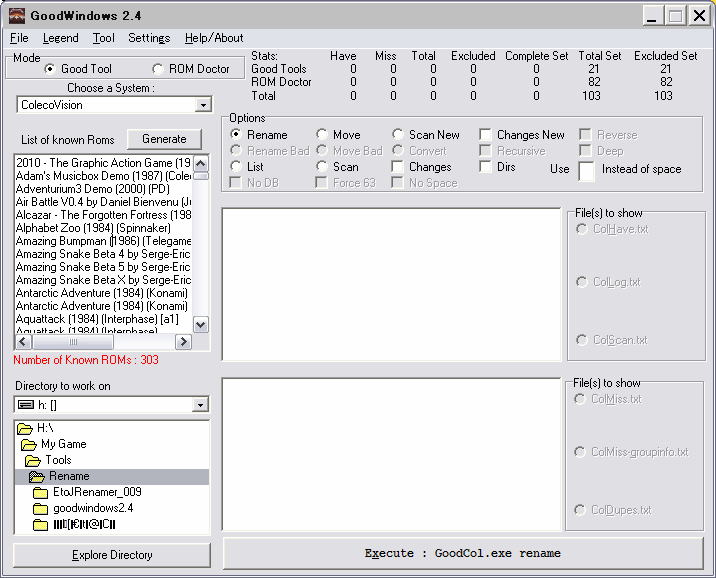Select the goodwindows2.4 folder icon

(40, 508)
